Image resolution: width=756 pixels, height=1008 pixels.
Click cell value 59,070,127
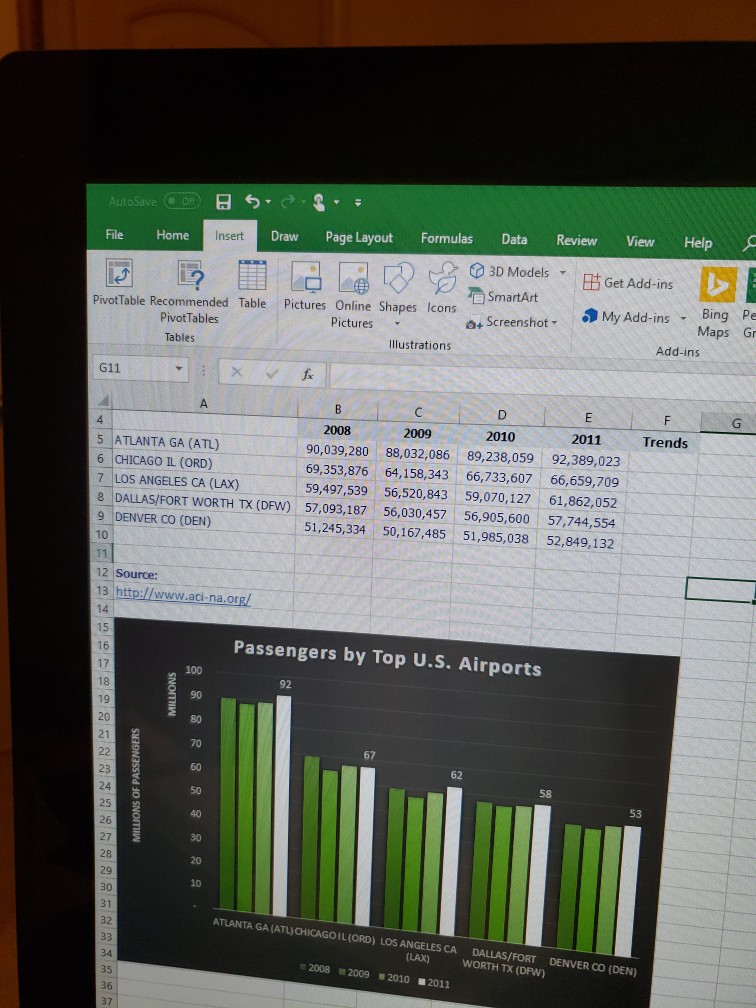[x=498, y=498]
